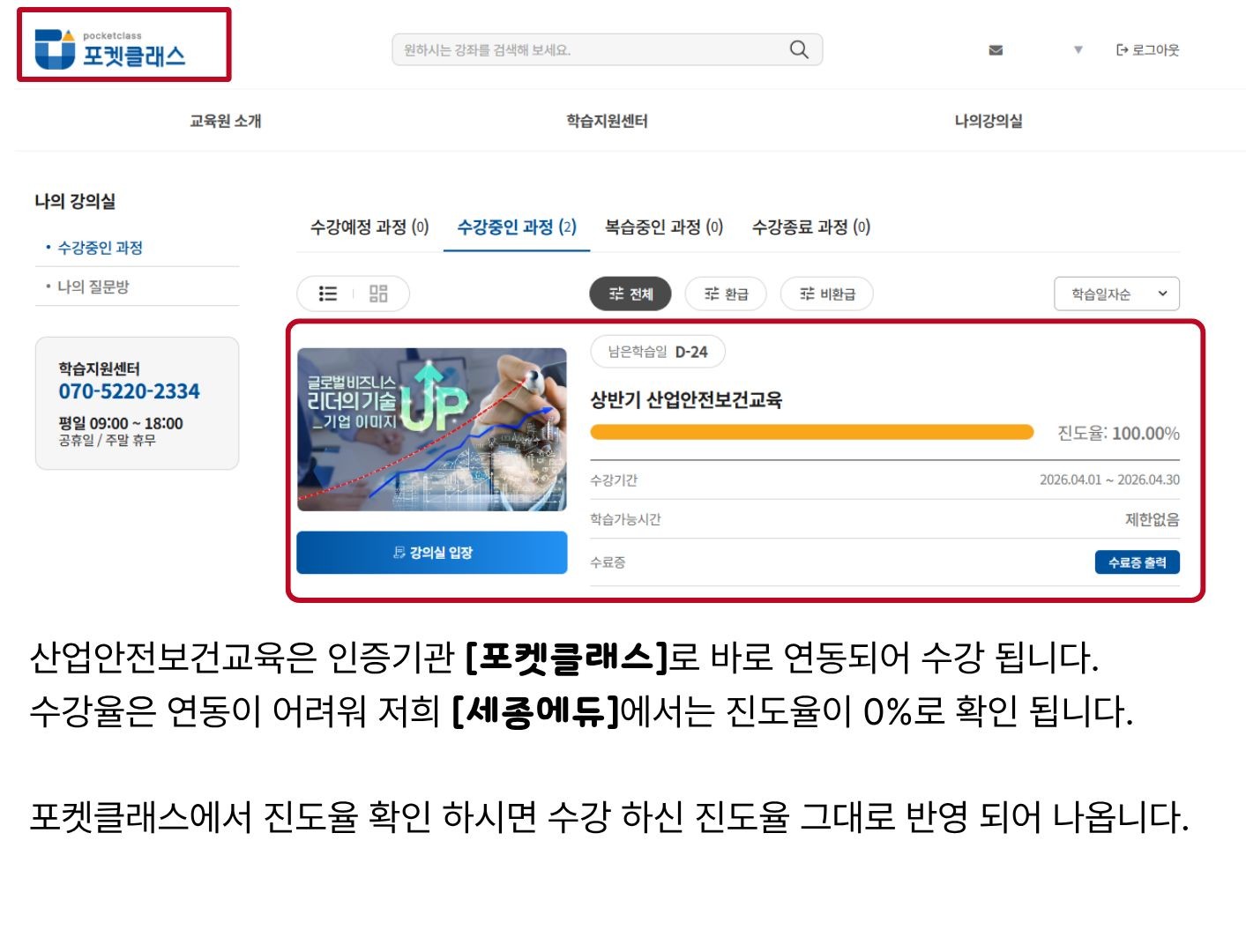Switch to the 복습중인 과정 tab
This screenshot has height=952, width=1246.
(x=662, y=227)
